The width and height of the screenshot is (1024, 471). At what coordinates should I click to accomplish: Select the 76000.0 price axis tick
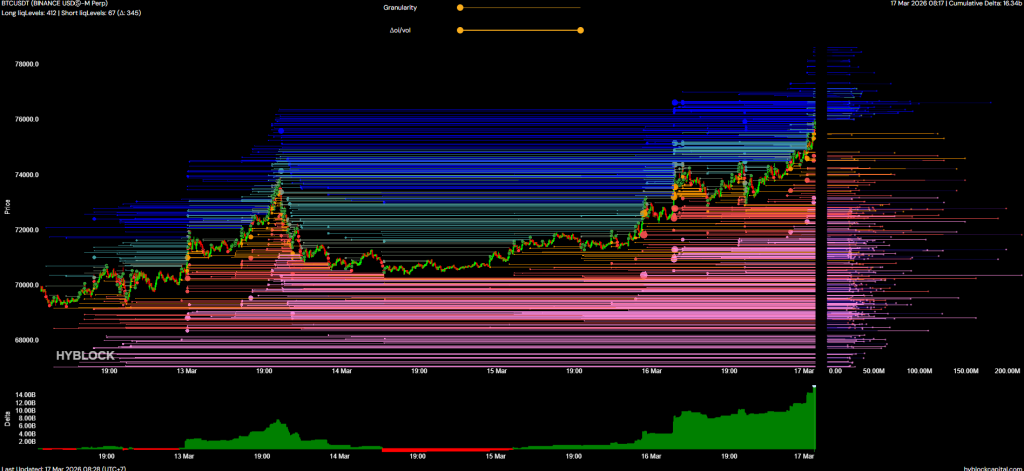(x=24, y=120)
